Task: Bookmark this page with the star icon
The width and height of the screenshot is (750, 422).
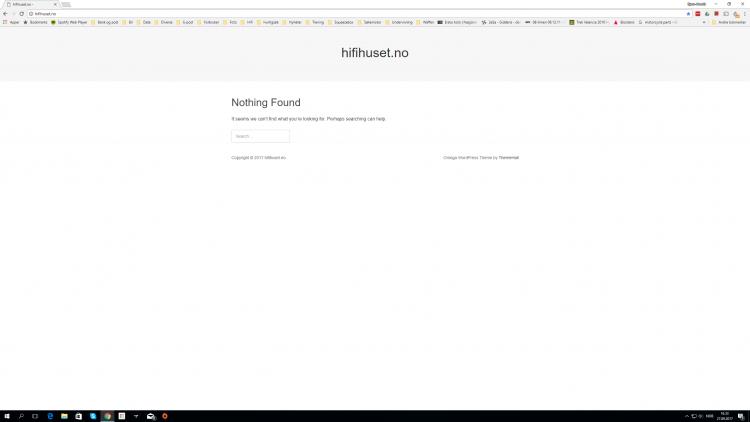Action: coord(688,14)
